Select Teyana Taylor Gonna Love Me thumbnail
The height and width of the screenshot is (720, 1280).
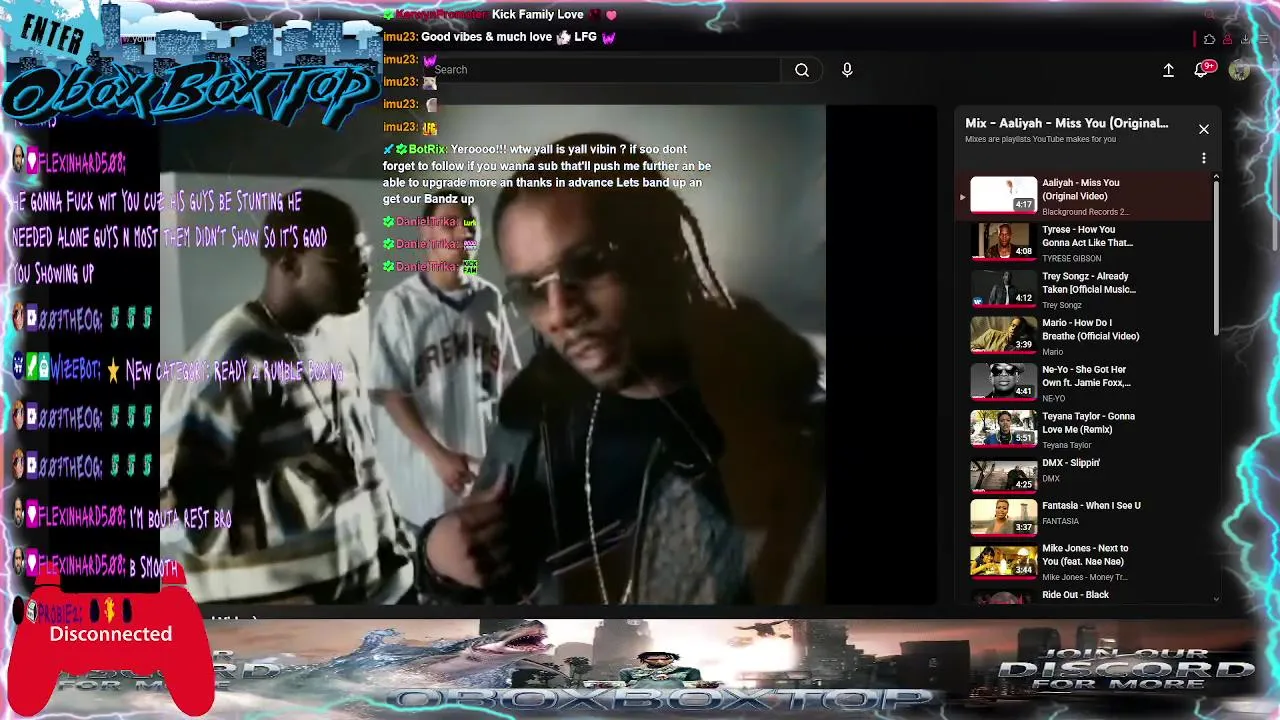(1003, 428)
